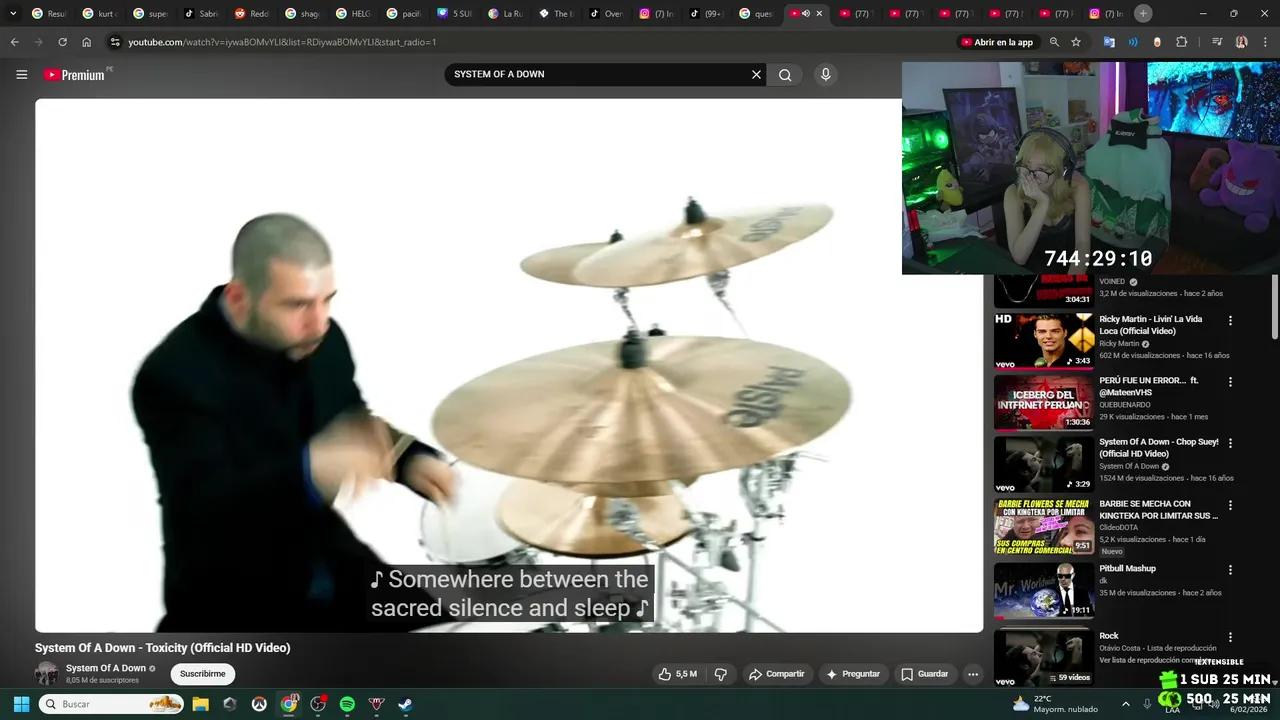
Task: Click the taskbar Buscar search box
Action: click(112, 704)
